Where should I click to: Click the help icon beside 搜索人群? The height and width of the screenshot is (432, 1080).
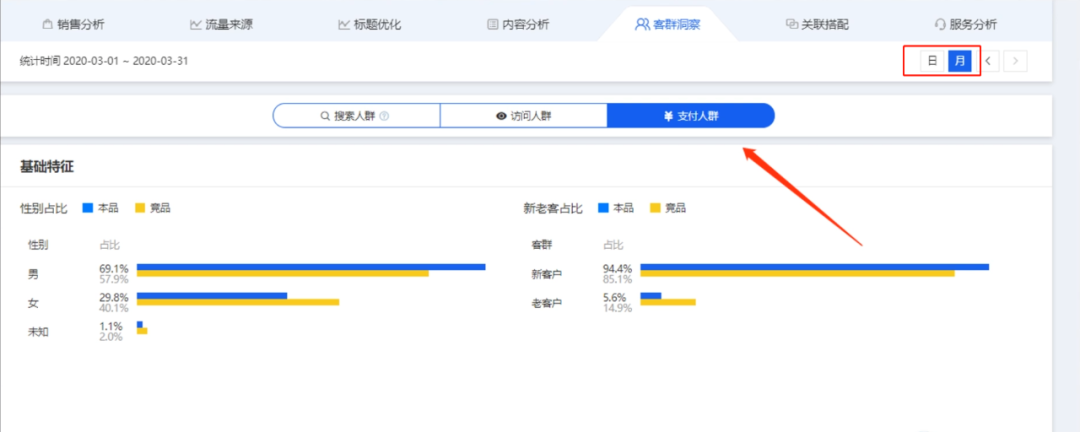point(384,116)
